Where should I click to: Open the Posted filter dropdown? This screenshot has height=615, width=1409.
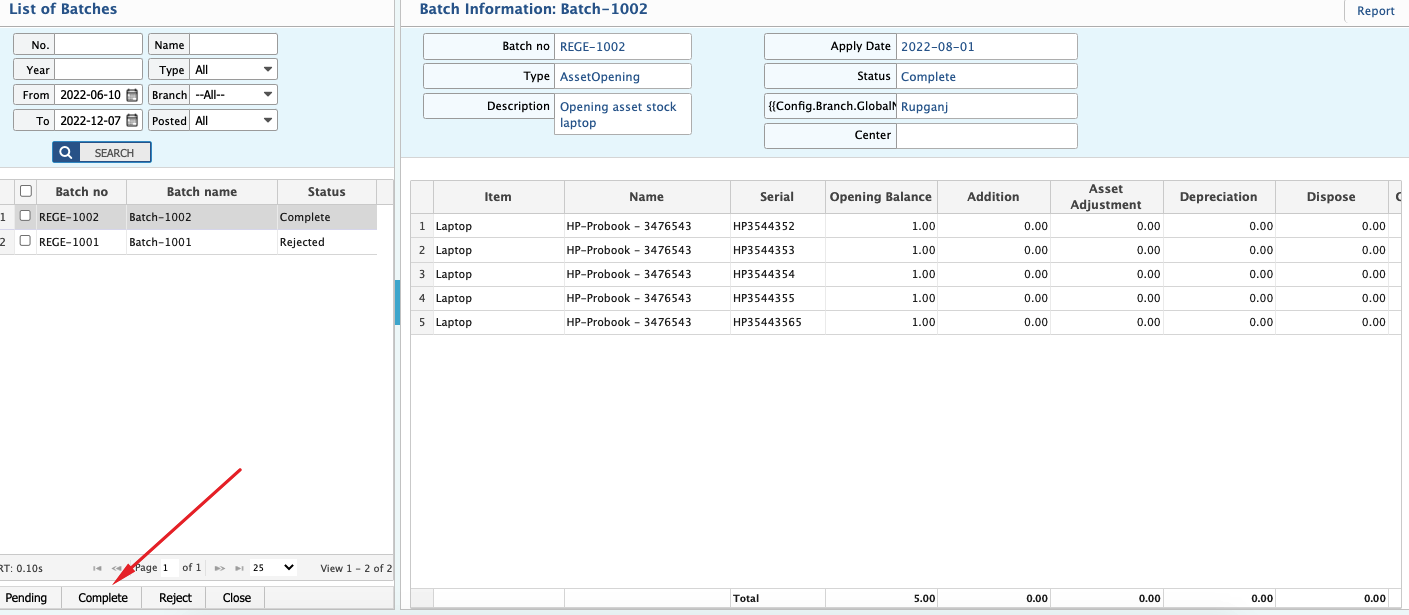pyautogui.click(x=233, y=121)
